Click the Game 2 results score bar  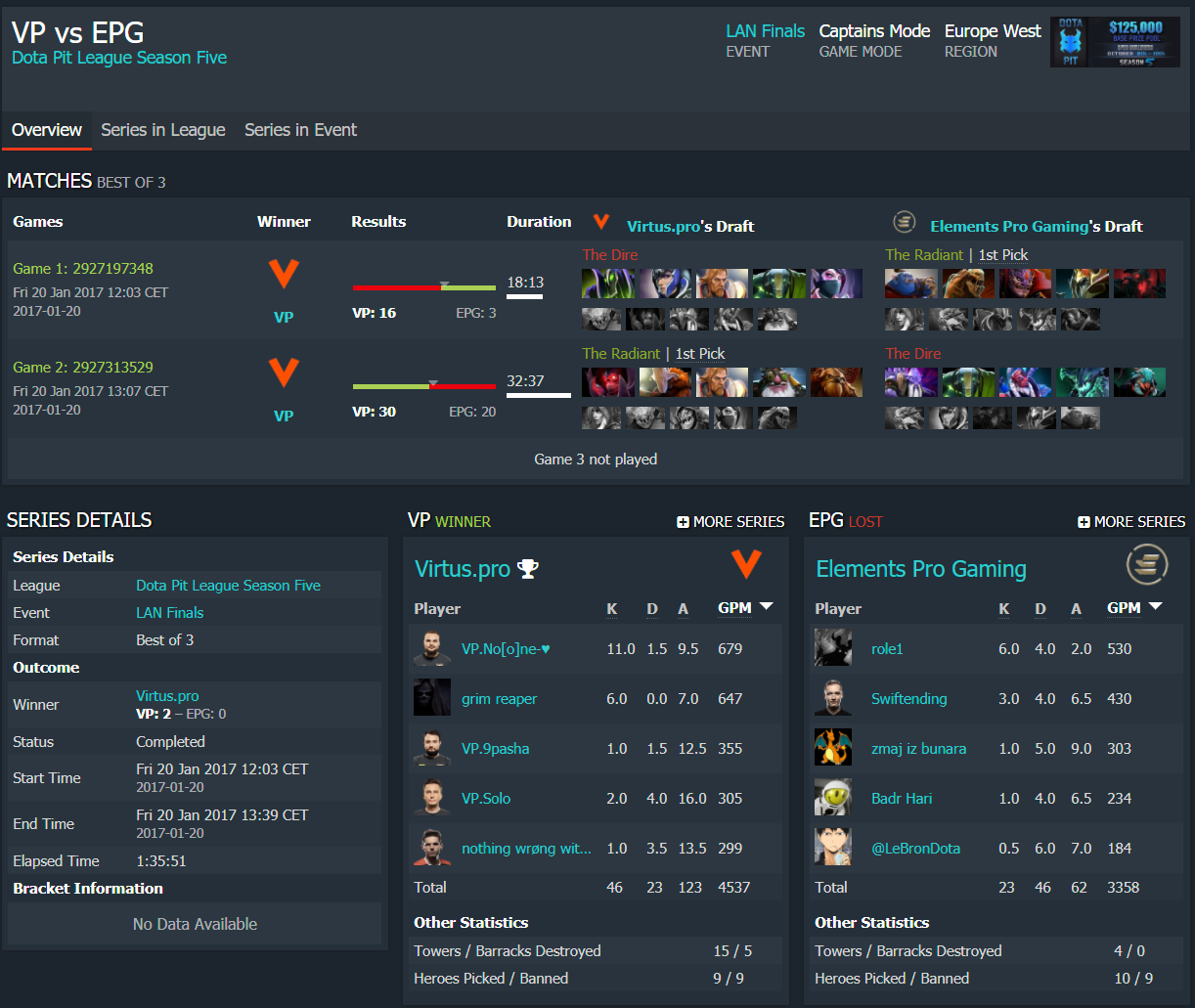(423, 386)
